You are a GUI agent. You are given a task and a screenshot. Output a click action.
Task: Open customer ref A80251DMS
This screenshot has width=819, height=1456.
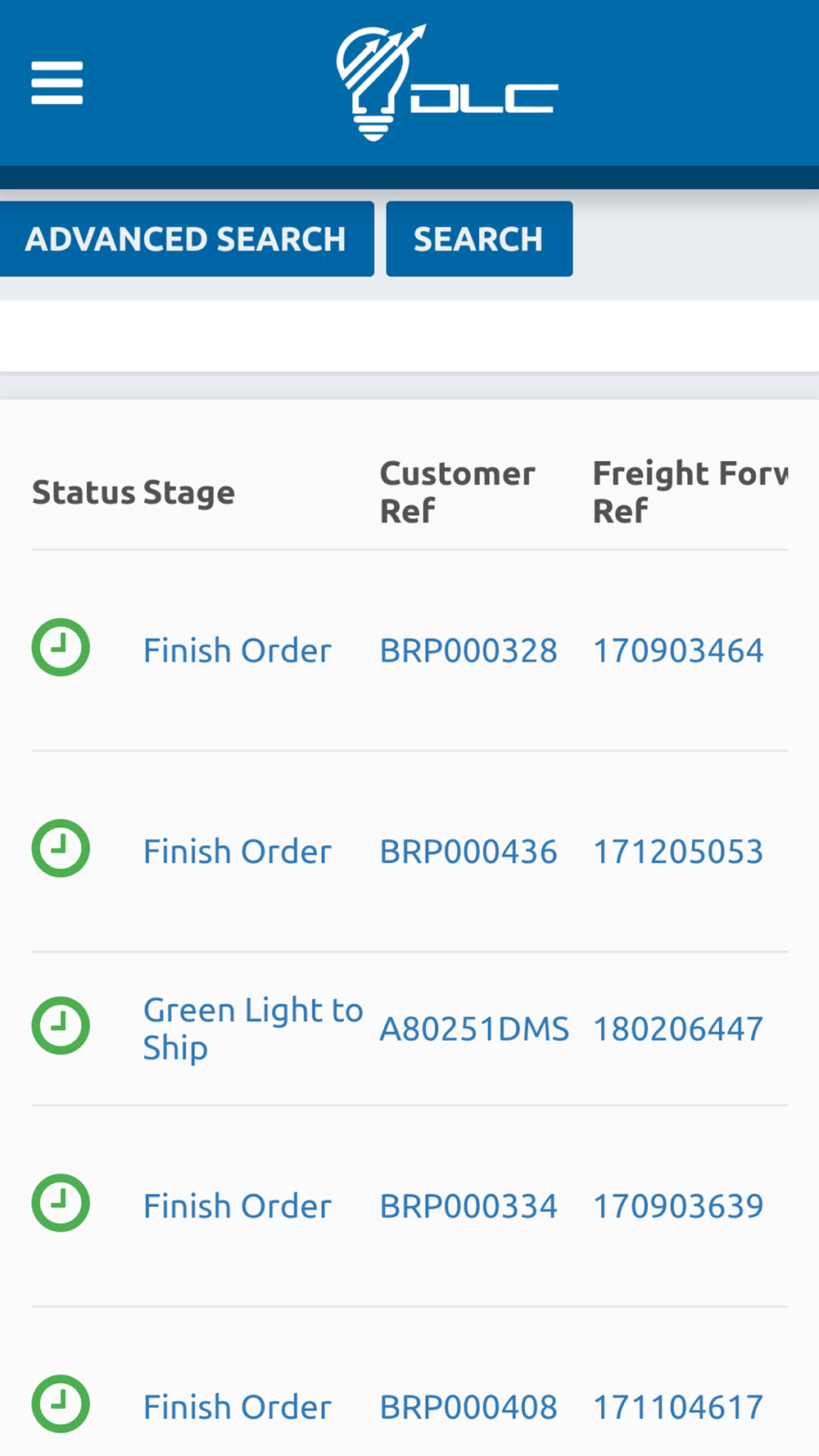474,1029
